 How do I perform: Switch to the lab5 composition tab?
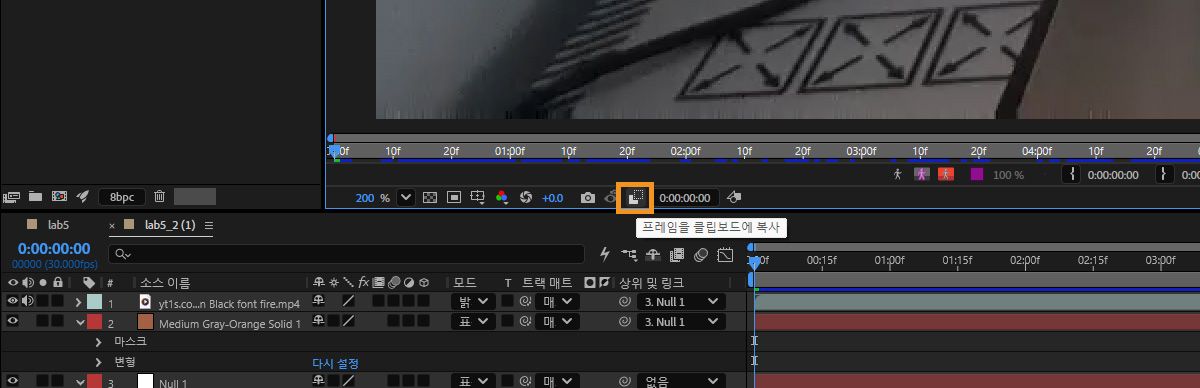pyautogui.click(x=58, y=225)
